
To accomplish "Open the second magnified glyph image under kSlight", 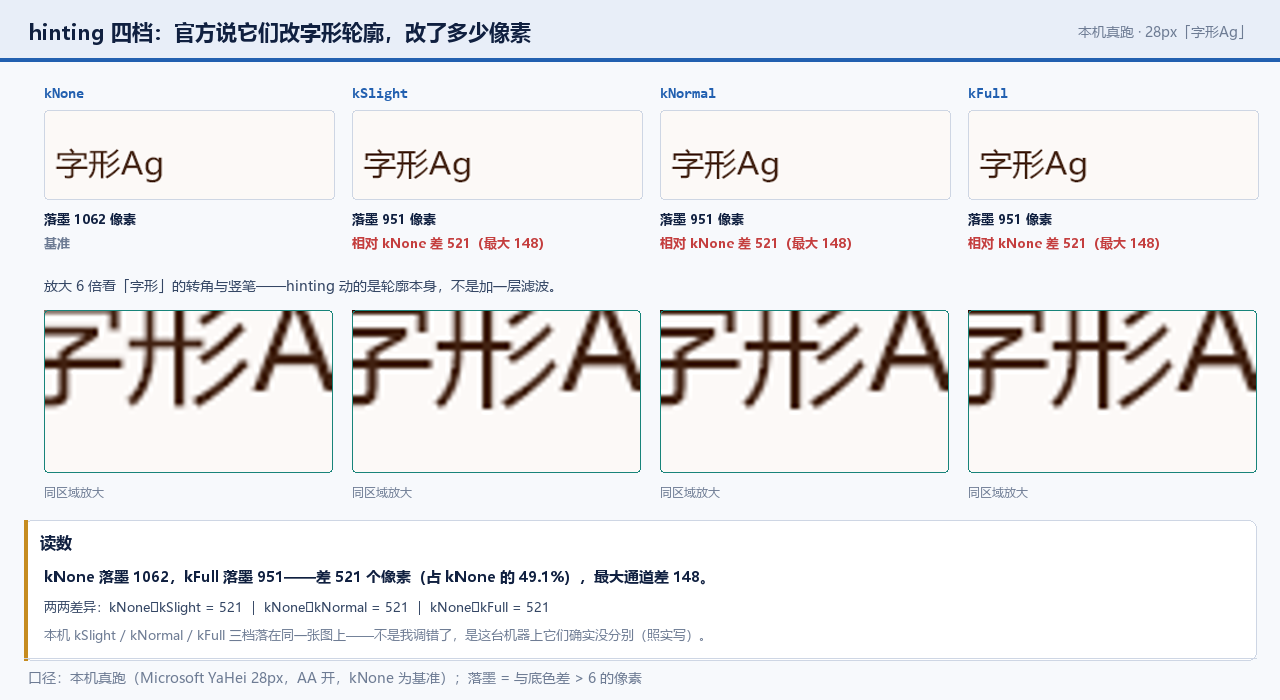I will pos(496,391).
